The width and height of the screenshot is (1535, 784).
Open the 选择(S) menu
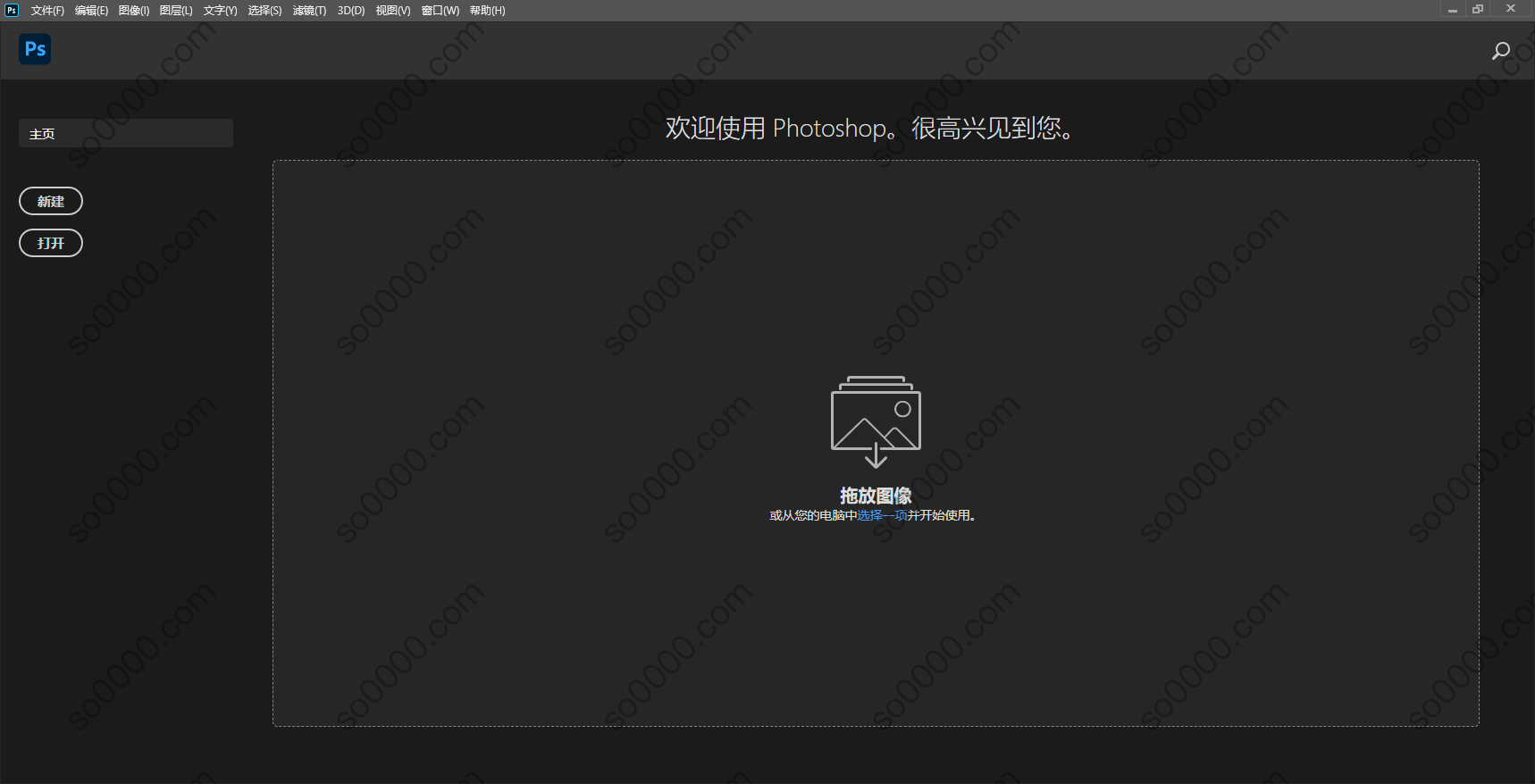click(264, 11)
